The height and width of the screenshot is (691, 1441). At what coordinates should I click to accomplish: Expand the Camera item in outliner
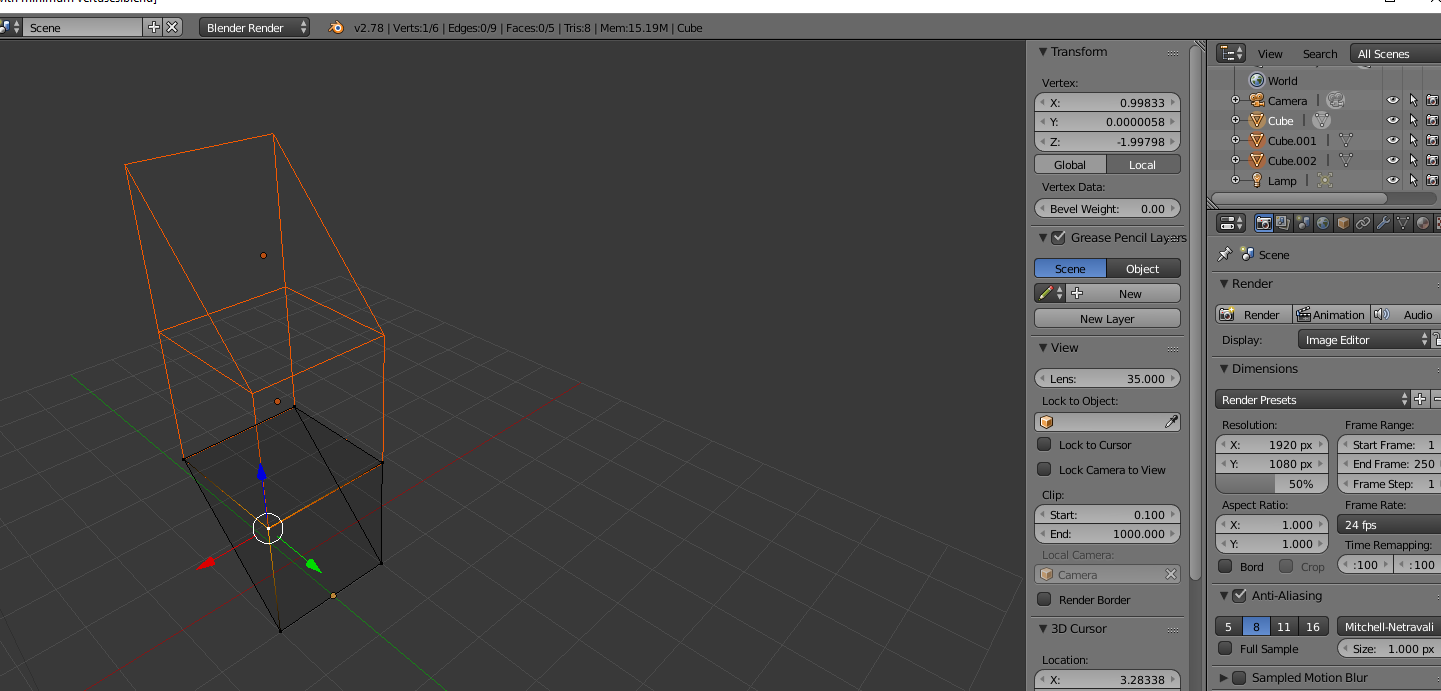click(1235, 100)
